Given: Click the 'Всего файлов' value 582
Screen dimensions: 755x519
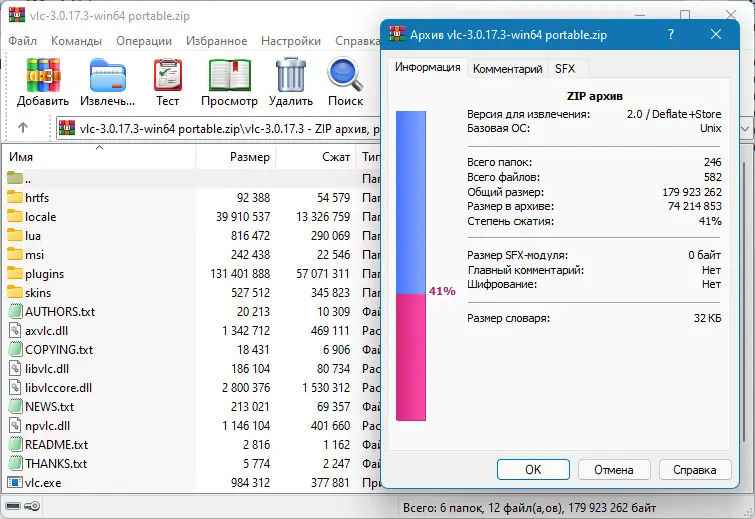Looking at the screenshot, I should (713, 177).
